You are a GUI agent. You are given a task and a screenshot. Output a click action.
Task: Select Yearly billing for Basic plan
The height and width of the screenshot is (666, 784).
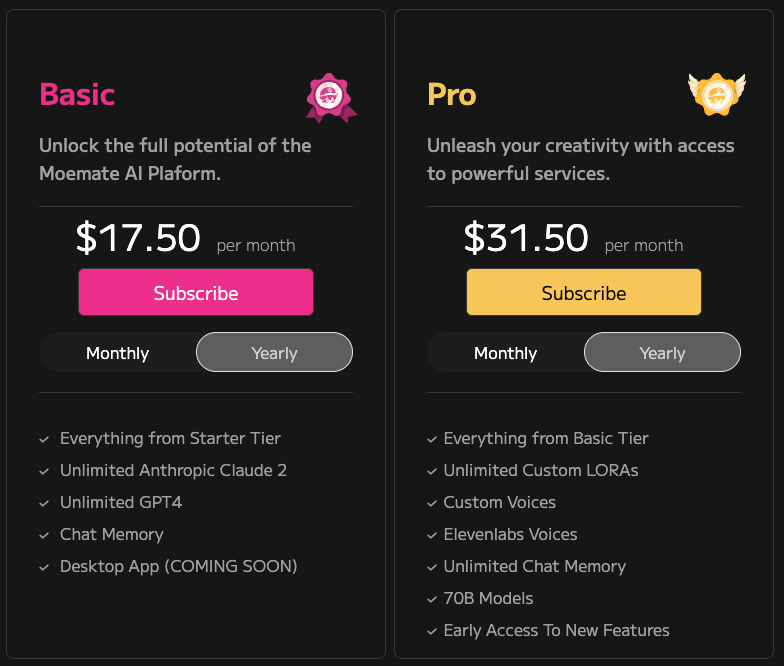point(274,353)
